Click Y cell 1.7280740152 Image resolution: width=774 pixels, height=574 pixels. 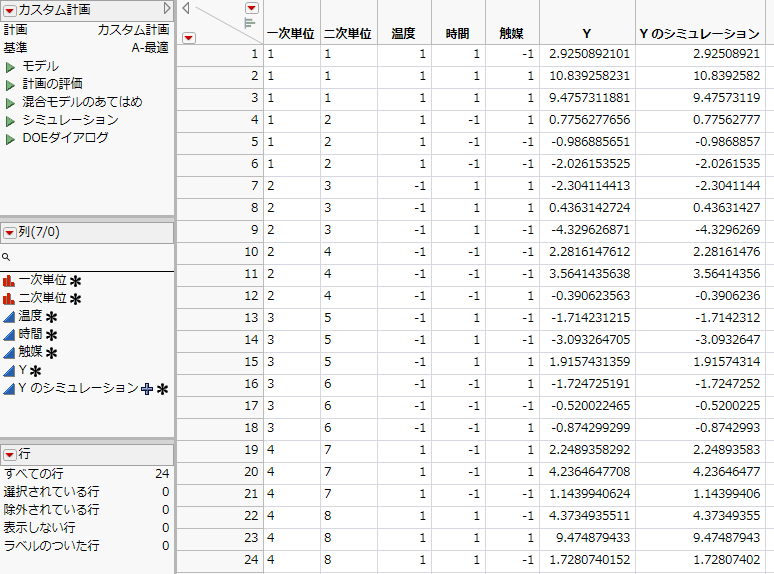589,560
